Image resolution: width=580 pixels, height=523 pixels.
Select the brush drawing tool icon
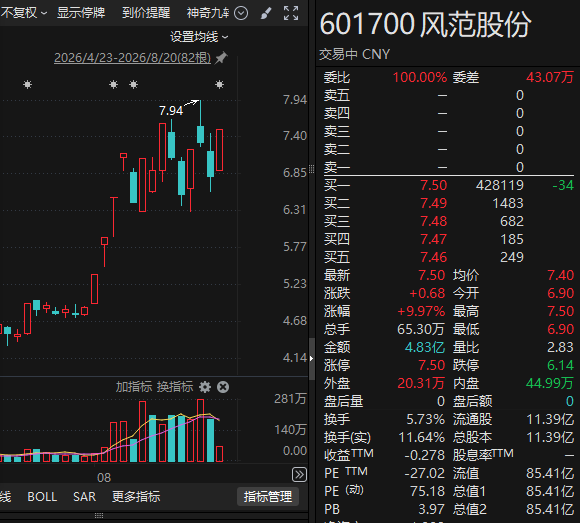266,13
